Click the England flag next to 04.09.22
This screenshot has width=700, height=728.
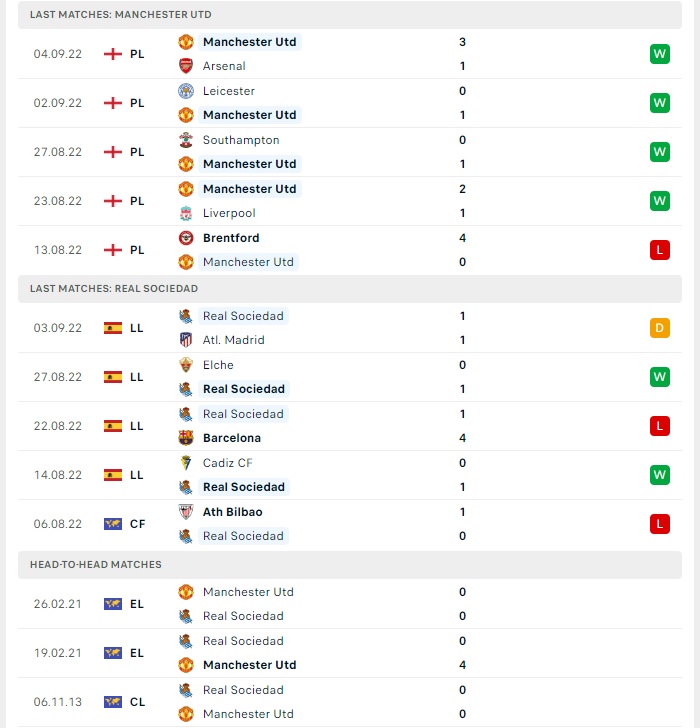pyautogui.click(x=113, y=54)
